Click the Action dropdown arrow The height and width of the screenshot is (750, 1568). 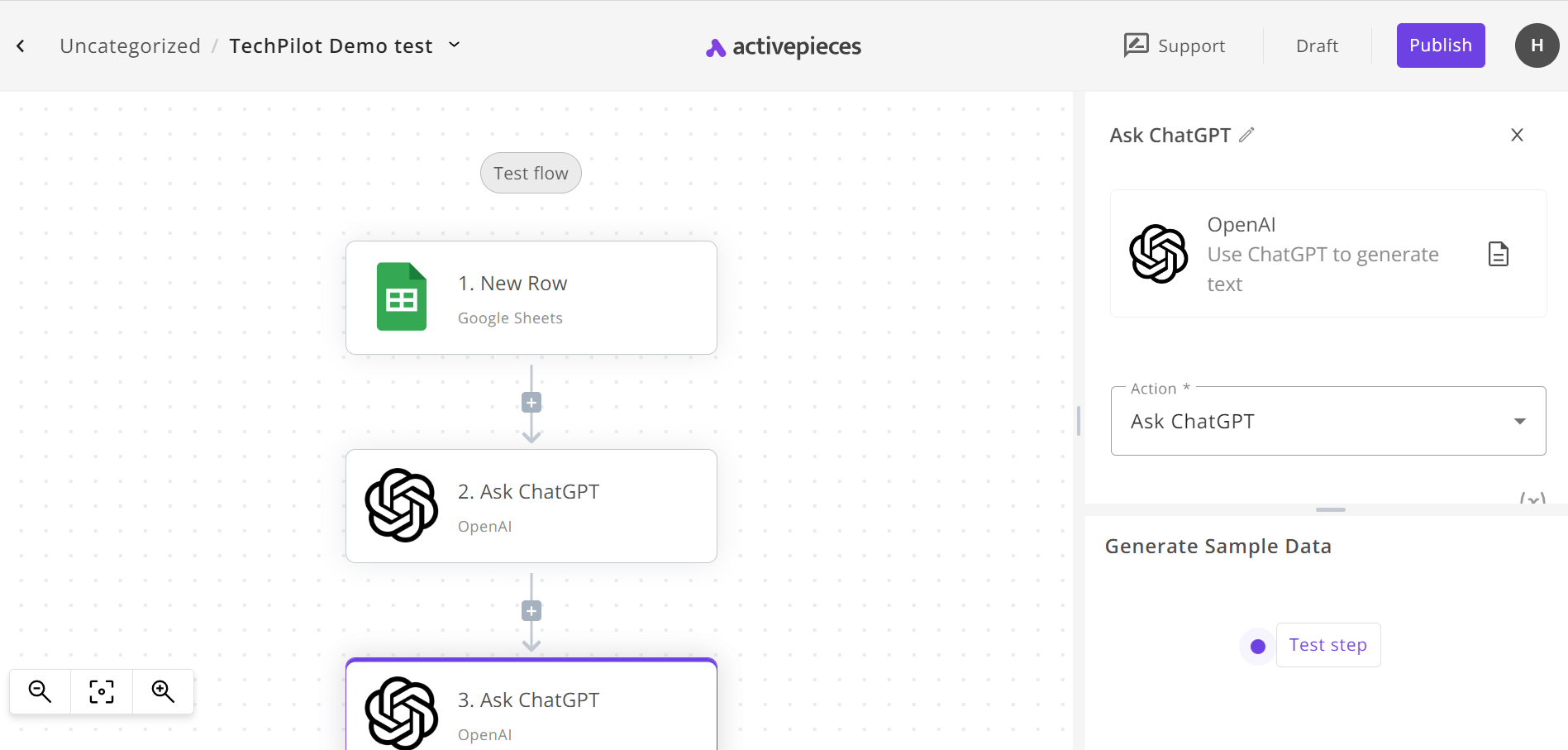(1519, 422)
